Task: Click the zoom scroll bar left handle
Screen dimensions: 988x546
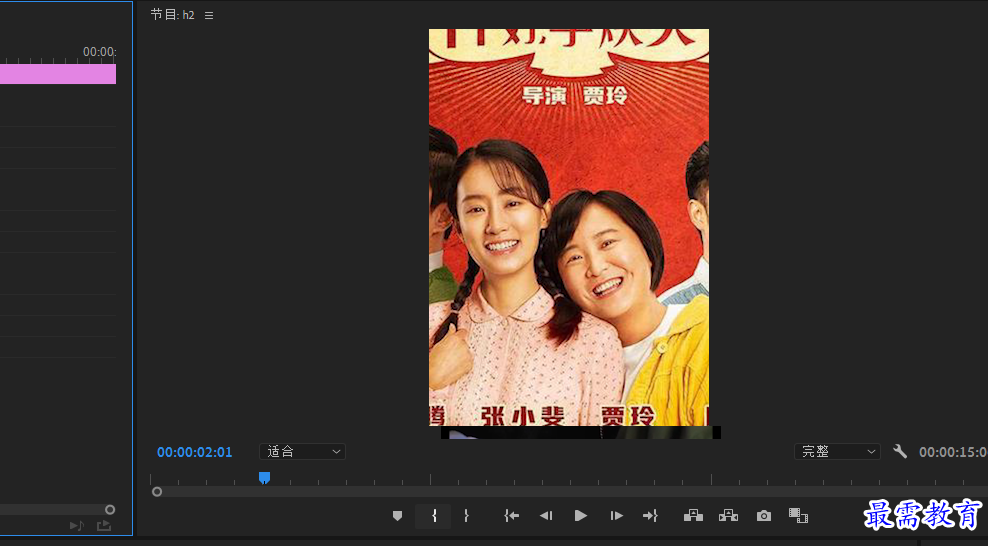Action: tap(157, 492)
